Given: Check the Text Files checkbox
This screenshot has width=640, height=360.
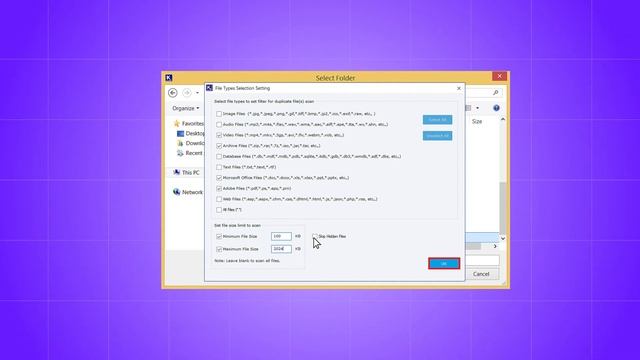Looking at the screenshot, I should [x=219, y=167].
